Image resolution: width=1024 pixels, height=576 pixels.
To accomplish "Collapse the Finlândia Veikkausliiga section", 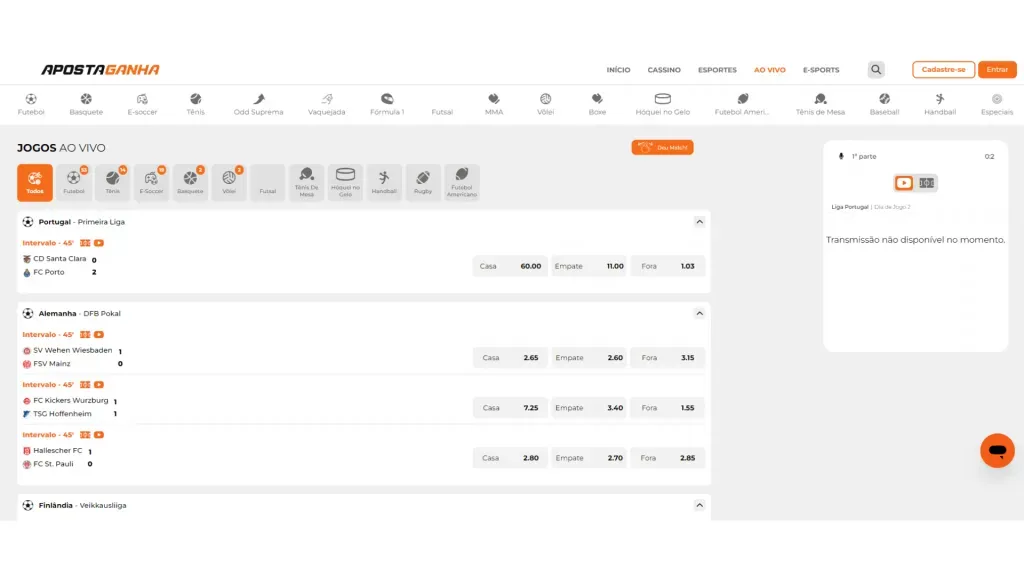I will [699, 506].
